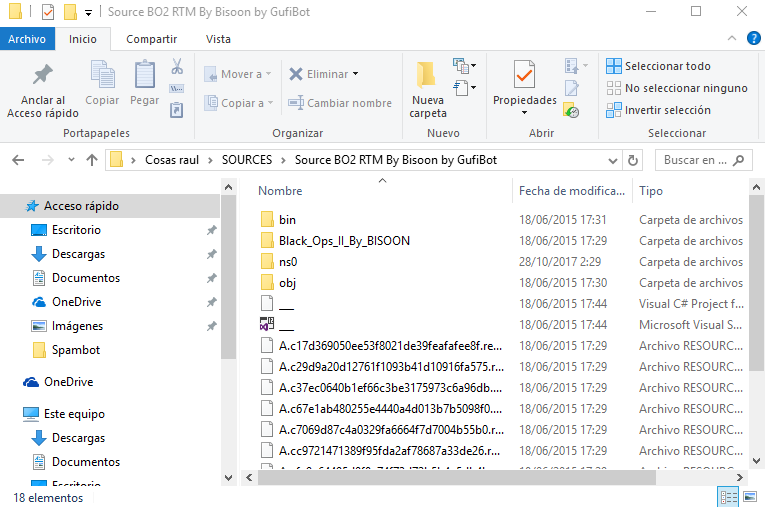Customize Quick Access Toolbar dropdown
The image size is (765, 507).
pos(88,13)
